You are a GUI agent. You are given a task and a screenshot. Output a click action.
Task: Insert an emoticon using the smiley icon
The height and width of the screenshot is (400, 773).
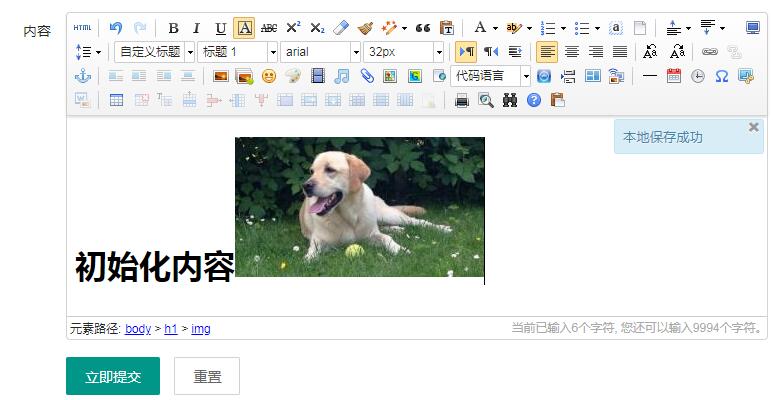(269, 76)
